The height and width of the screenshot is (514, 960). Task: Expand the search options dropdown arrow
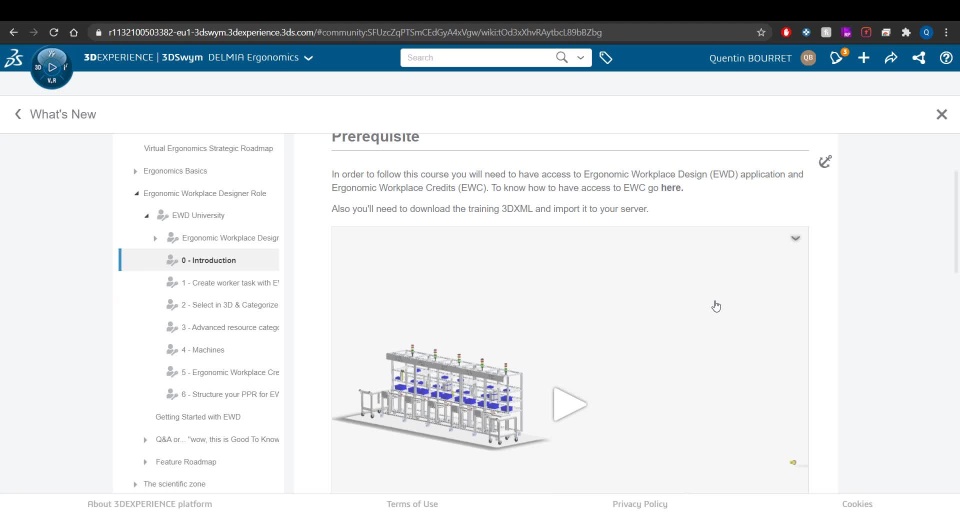point(580,58)
